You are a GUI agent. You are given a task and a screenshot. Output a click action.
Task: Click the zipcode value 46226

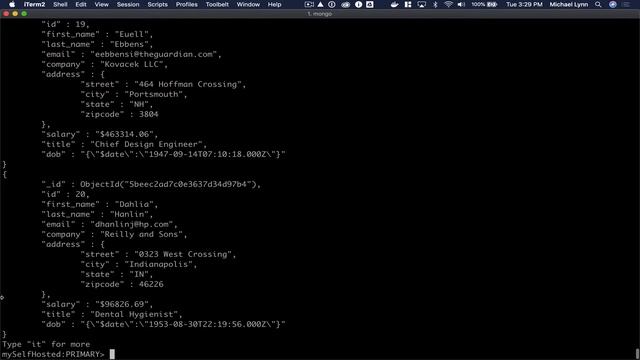[151, 284]
